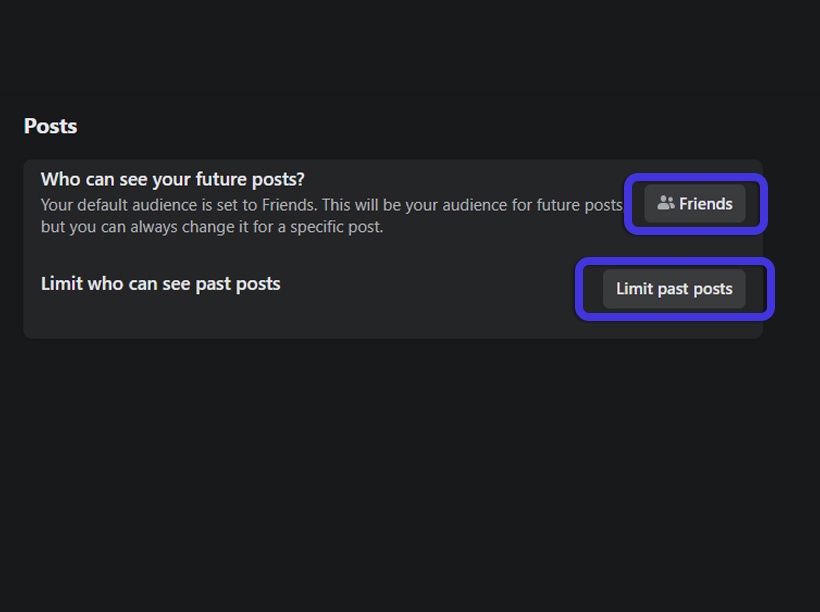The image size is (820, 612).
Task: Restrict old posts with Limit past posts
Action: coord(674,289)
